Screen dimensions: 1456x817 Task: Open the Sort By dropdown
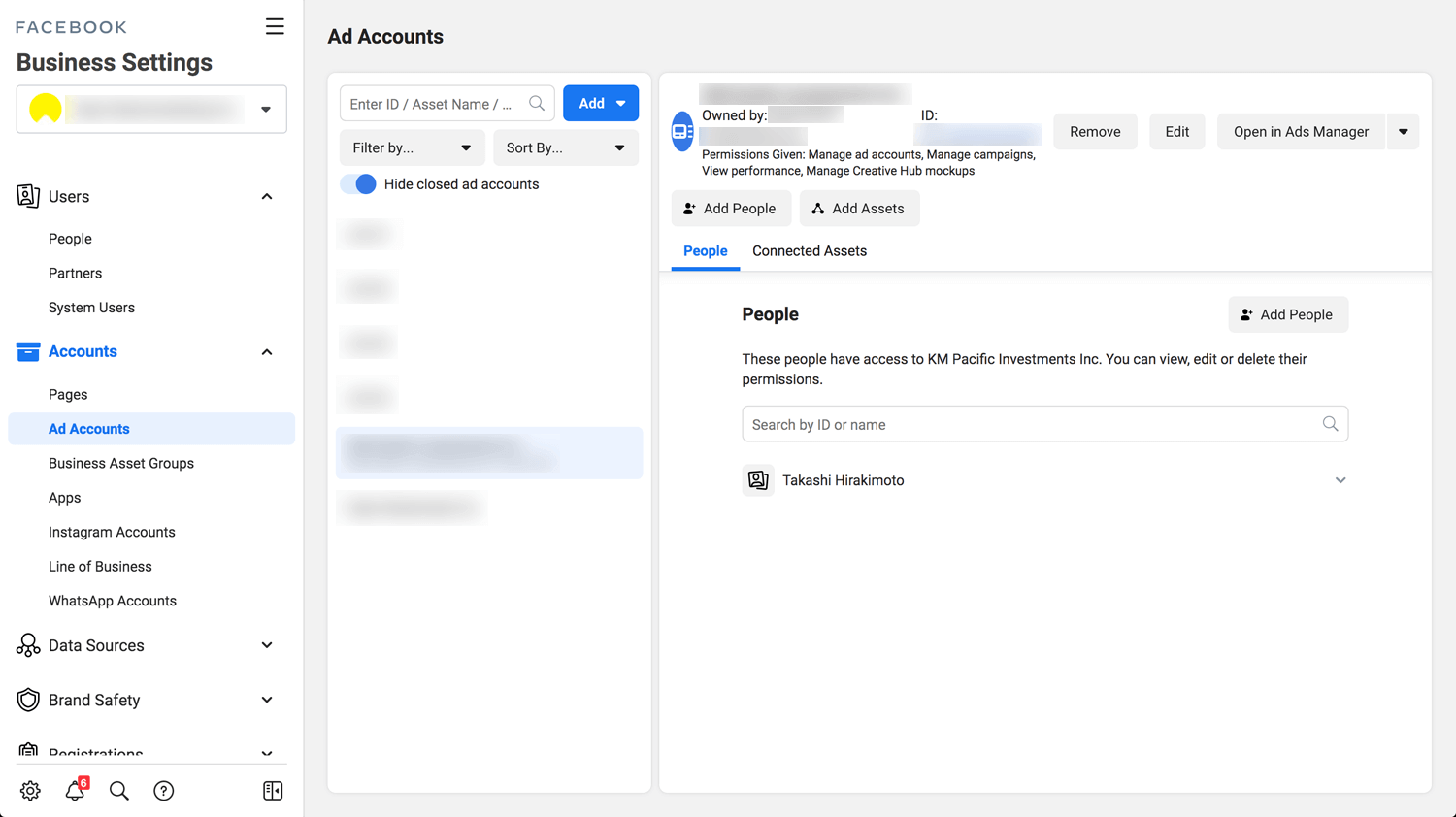tap(566, 147)
